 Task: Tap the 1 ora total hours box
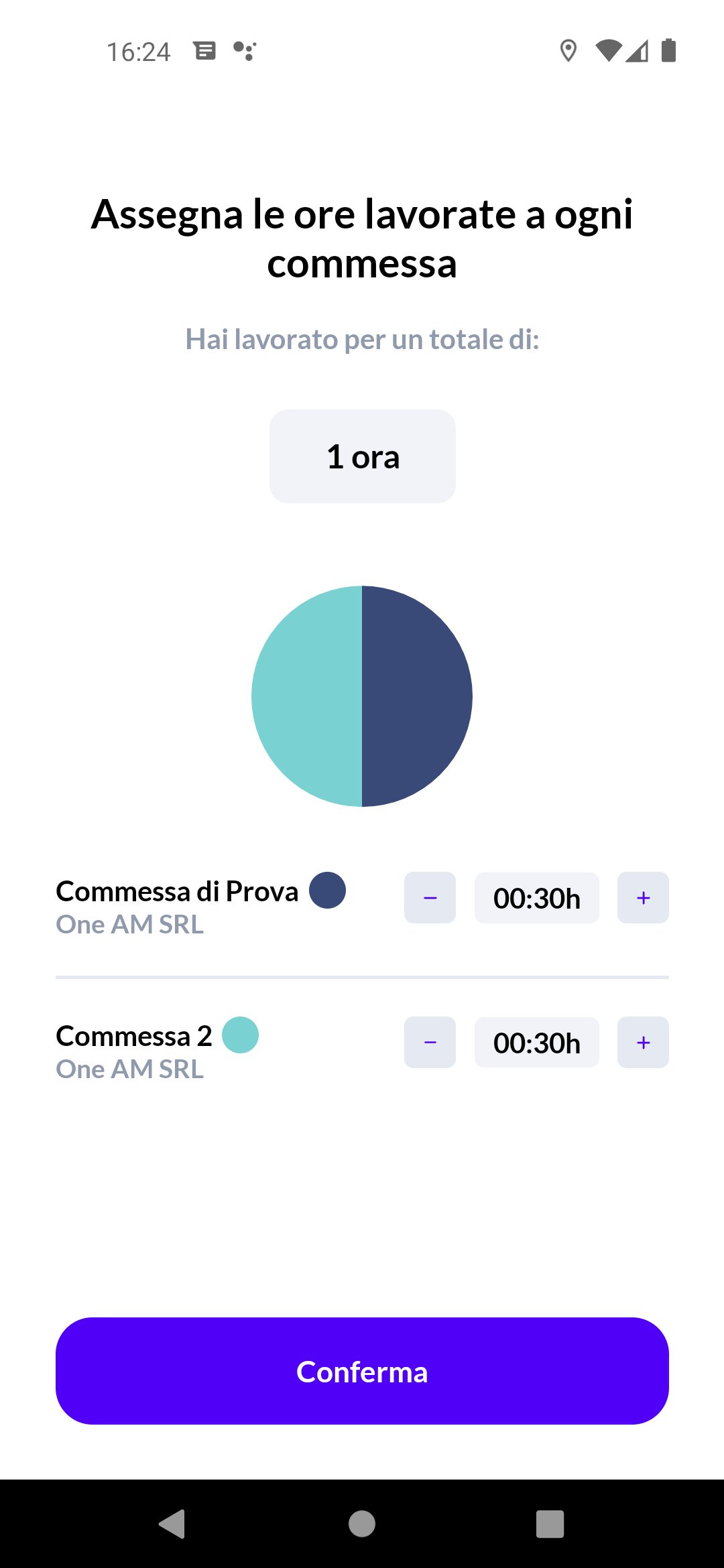[x=363, y=456]
